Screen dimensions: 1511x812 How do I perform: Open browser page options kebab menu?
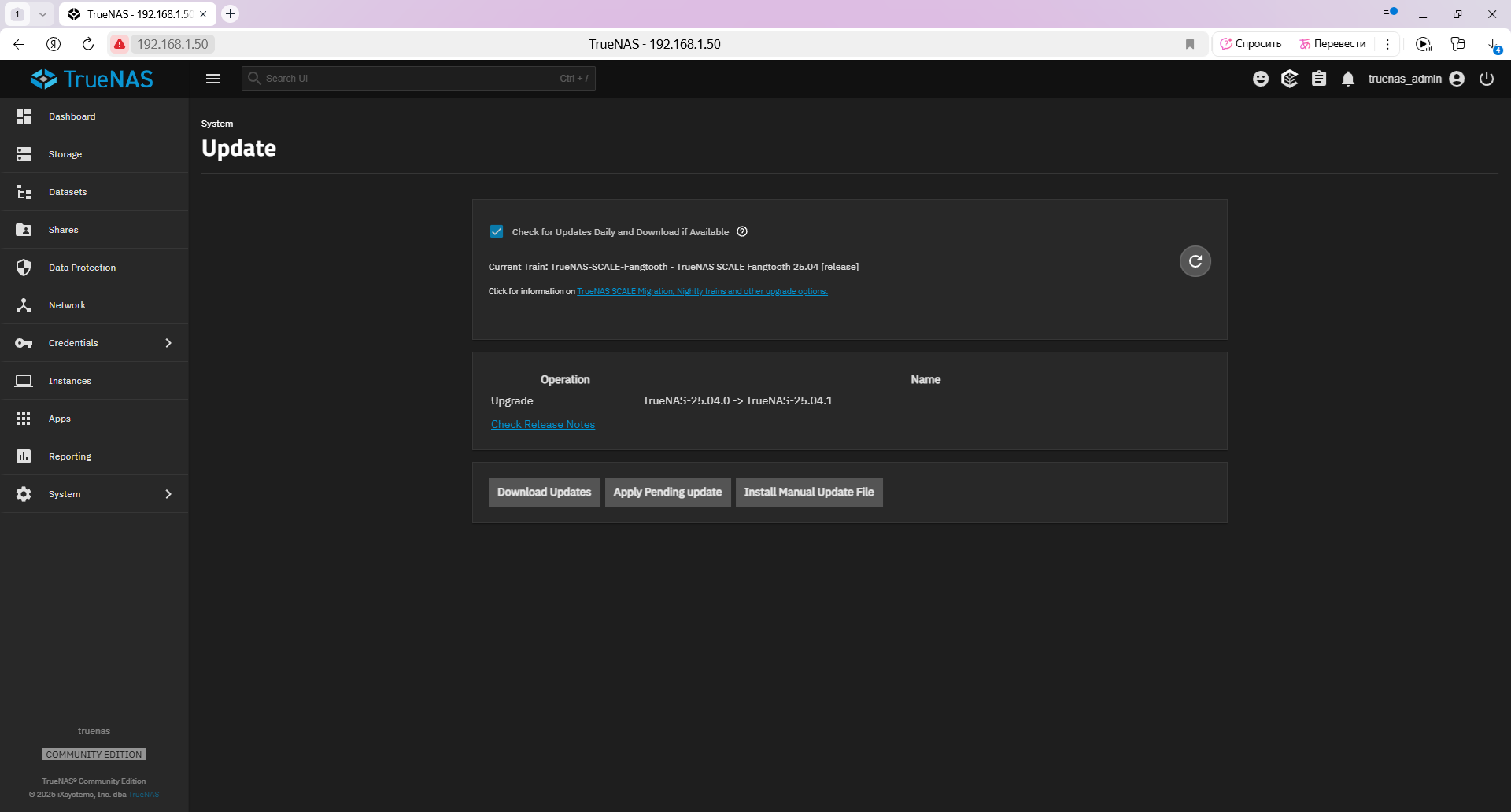tap(1387, 44)
